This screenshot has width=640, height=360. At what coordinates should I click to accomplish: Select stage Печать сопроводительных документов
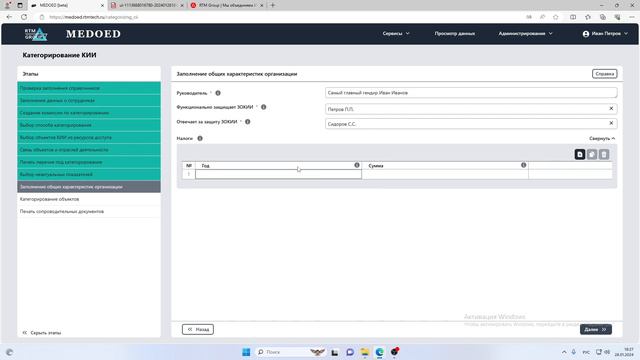(89, 211)
